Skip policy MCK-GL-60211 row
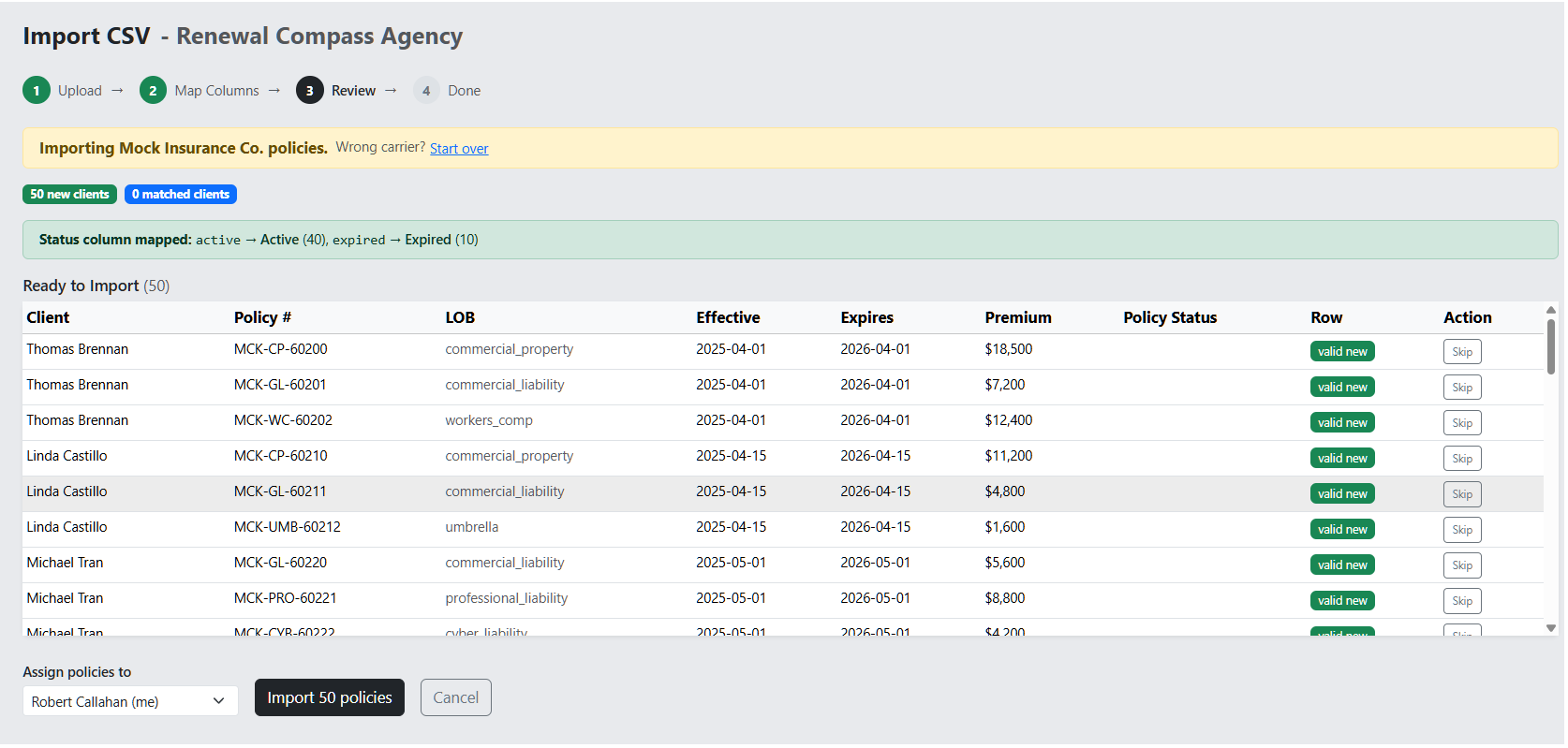Viewport: 1568px width, 748px height. click(x=1462, y=494)
